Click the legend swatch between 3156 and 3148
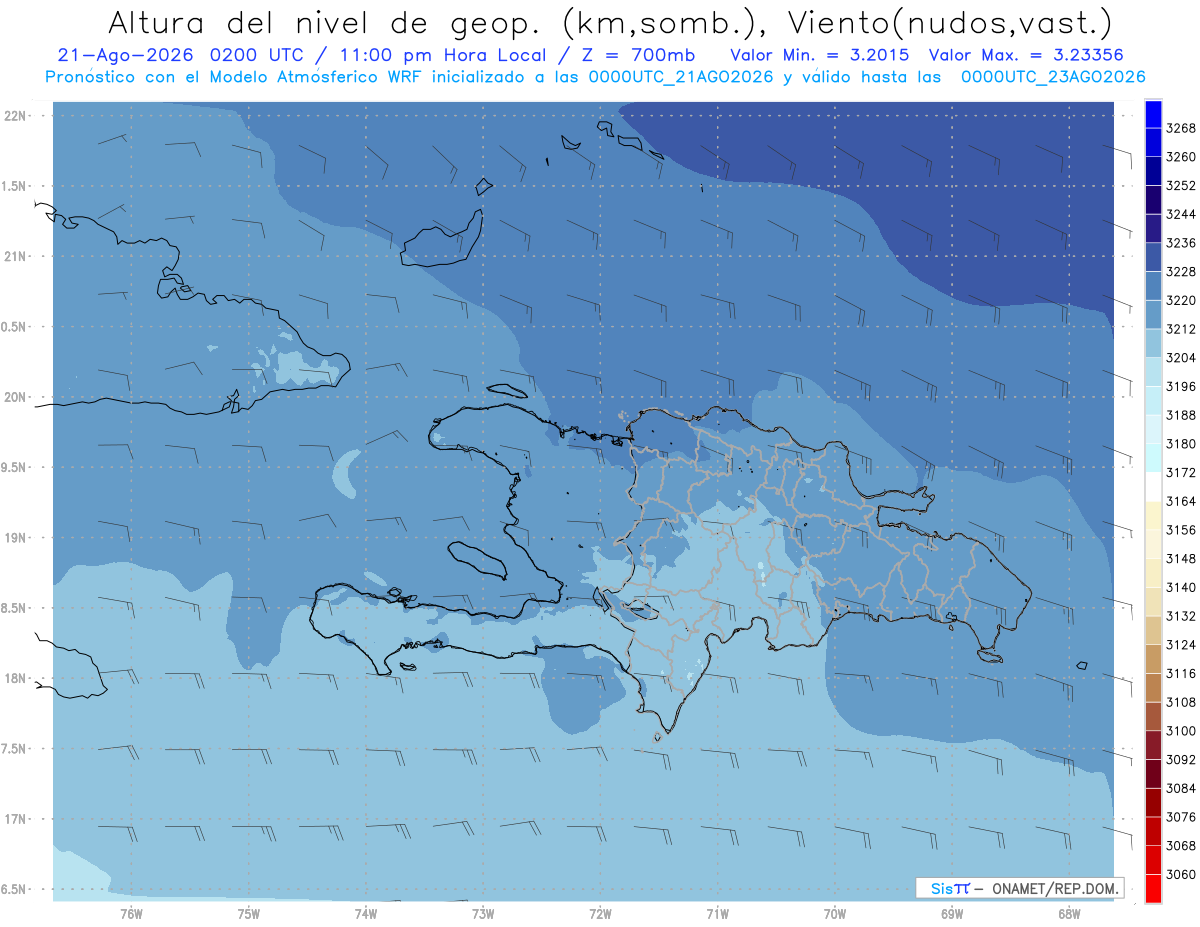This screenshot has height=927, width=1200. coord(1153,544)
